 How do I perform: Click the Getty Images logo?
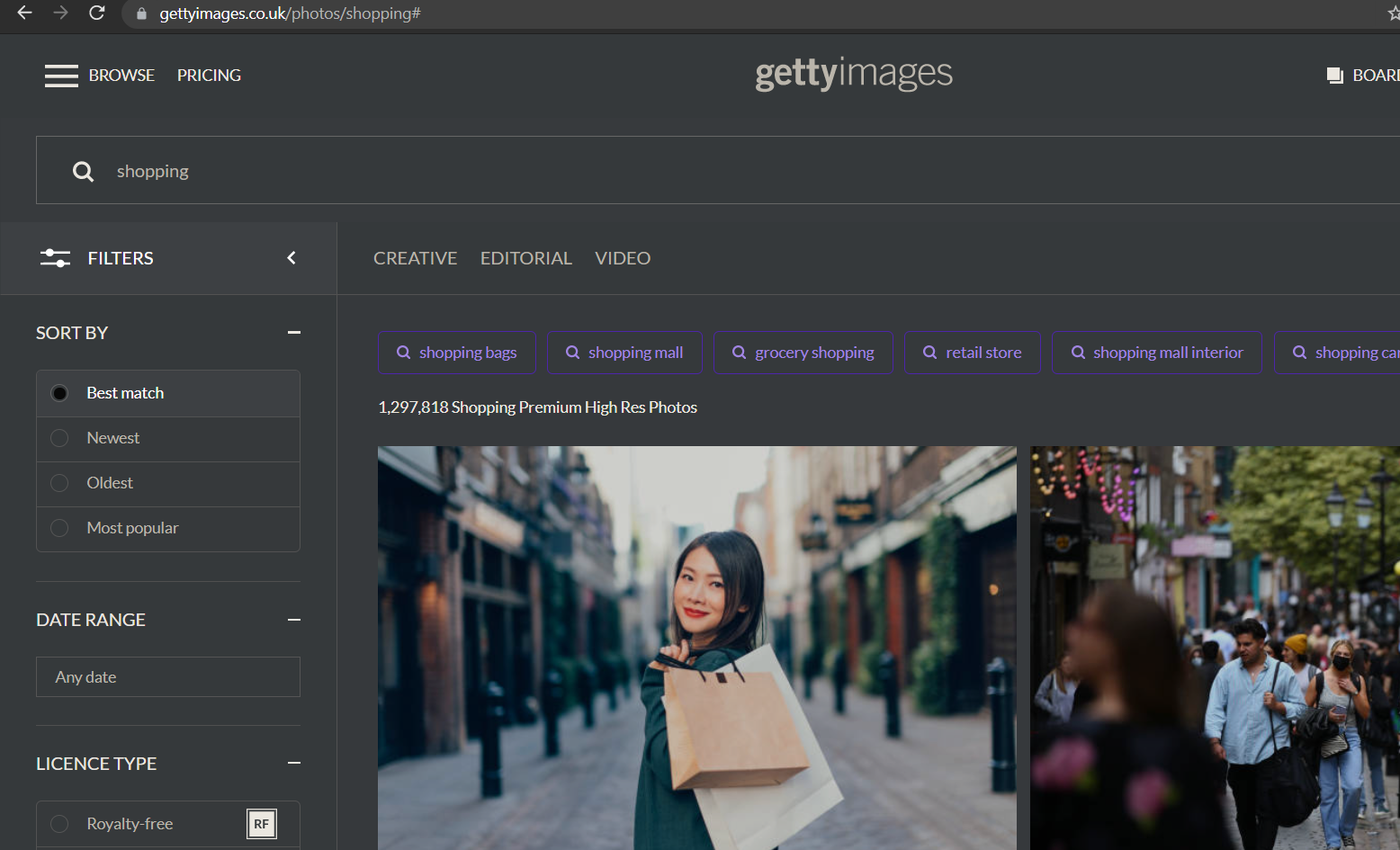click(x=853, y=74)
